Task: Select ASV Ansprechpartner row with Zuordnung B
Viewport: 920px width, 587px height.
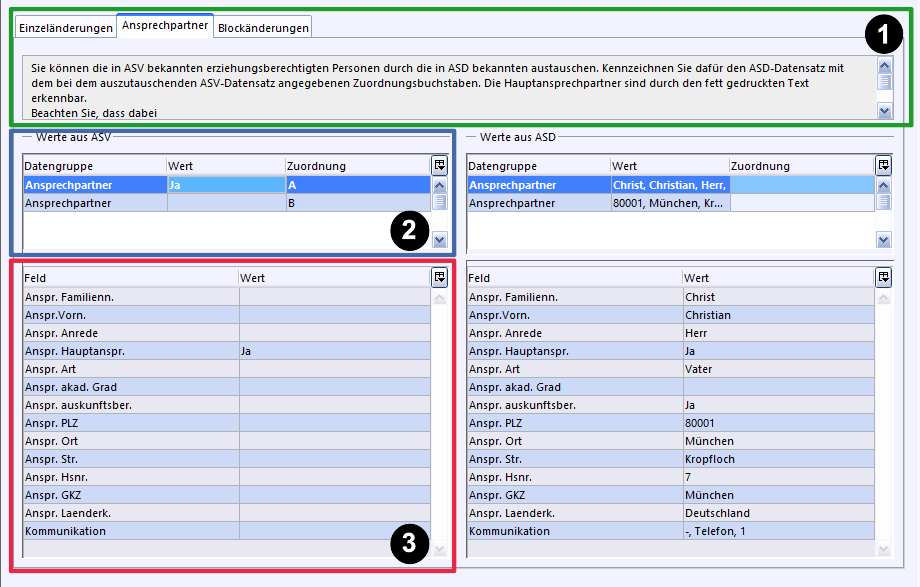Action: 226,203
